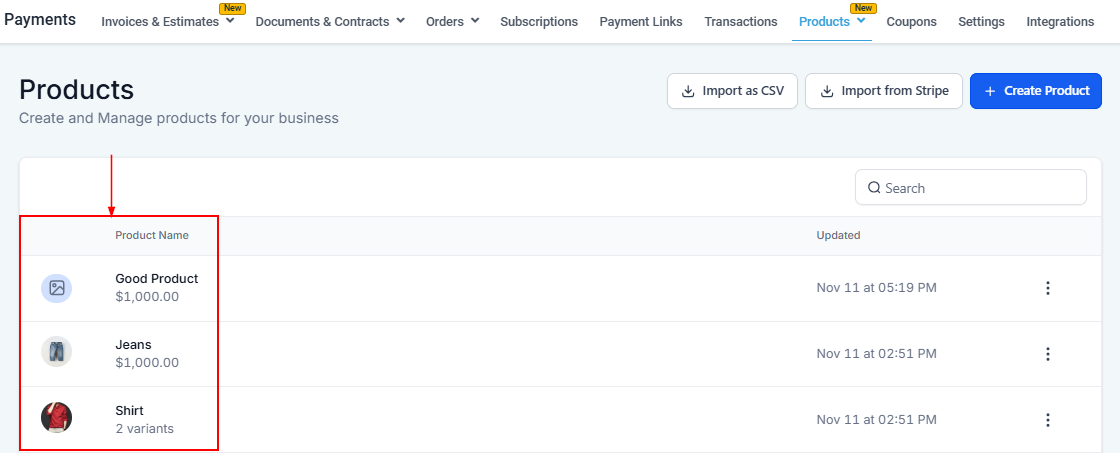Click the Jeans product thumbnail
The image size is (1120, 453).
(x=56, y=352)
